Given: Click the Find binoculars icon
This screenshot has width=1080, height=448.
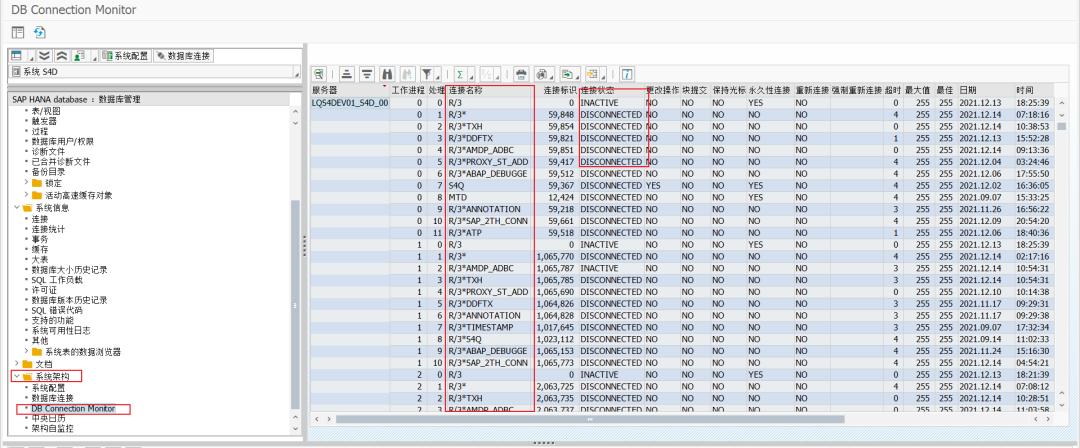Looking at the screenshot, I should tap(387, 74).
